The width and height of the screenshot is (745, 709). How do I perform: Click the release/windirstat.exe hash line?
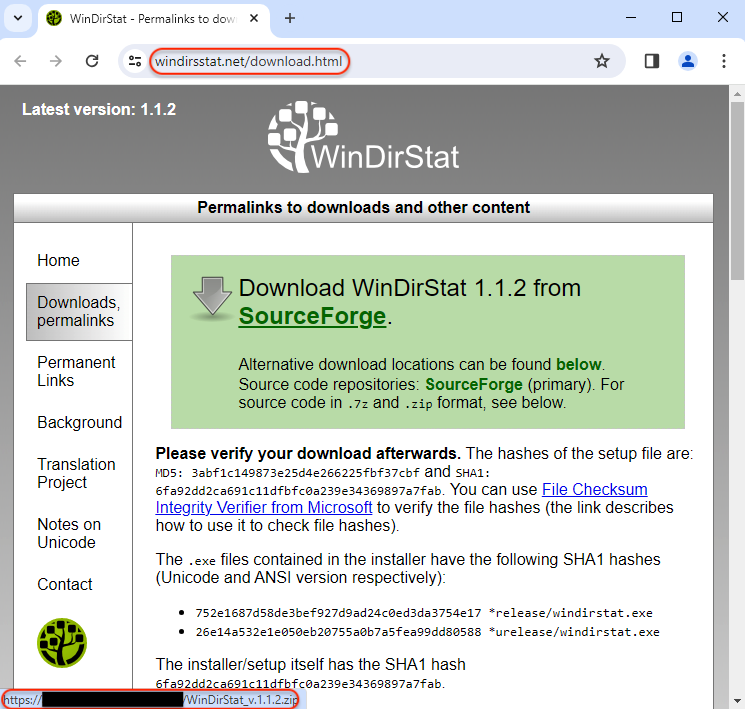tap(424, 613)
